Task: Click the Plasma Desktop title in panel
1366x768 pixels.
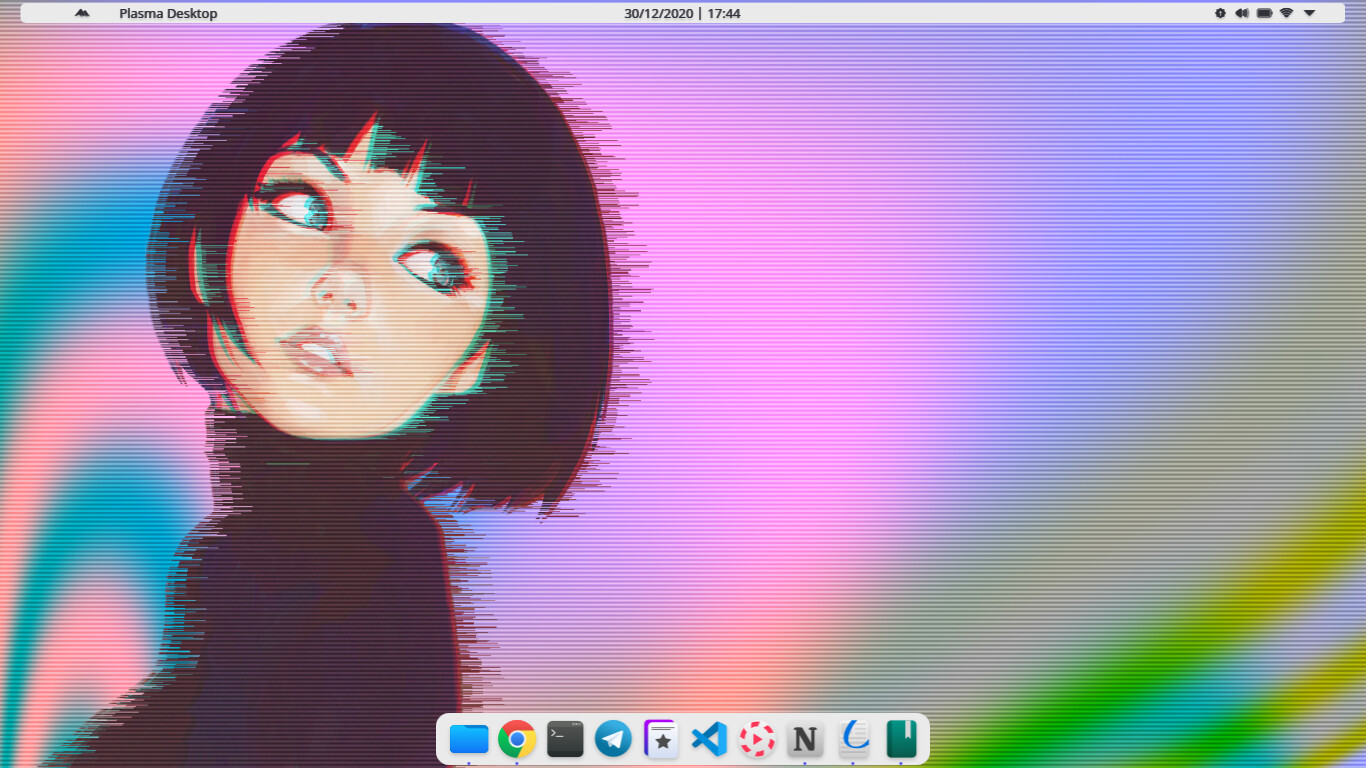Action: coord(168,13)
